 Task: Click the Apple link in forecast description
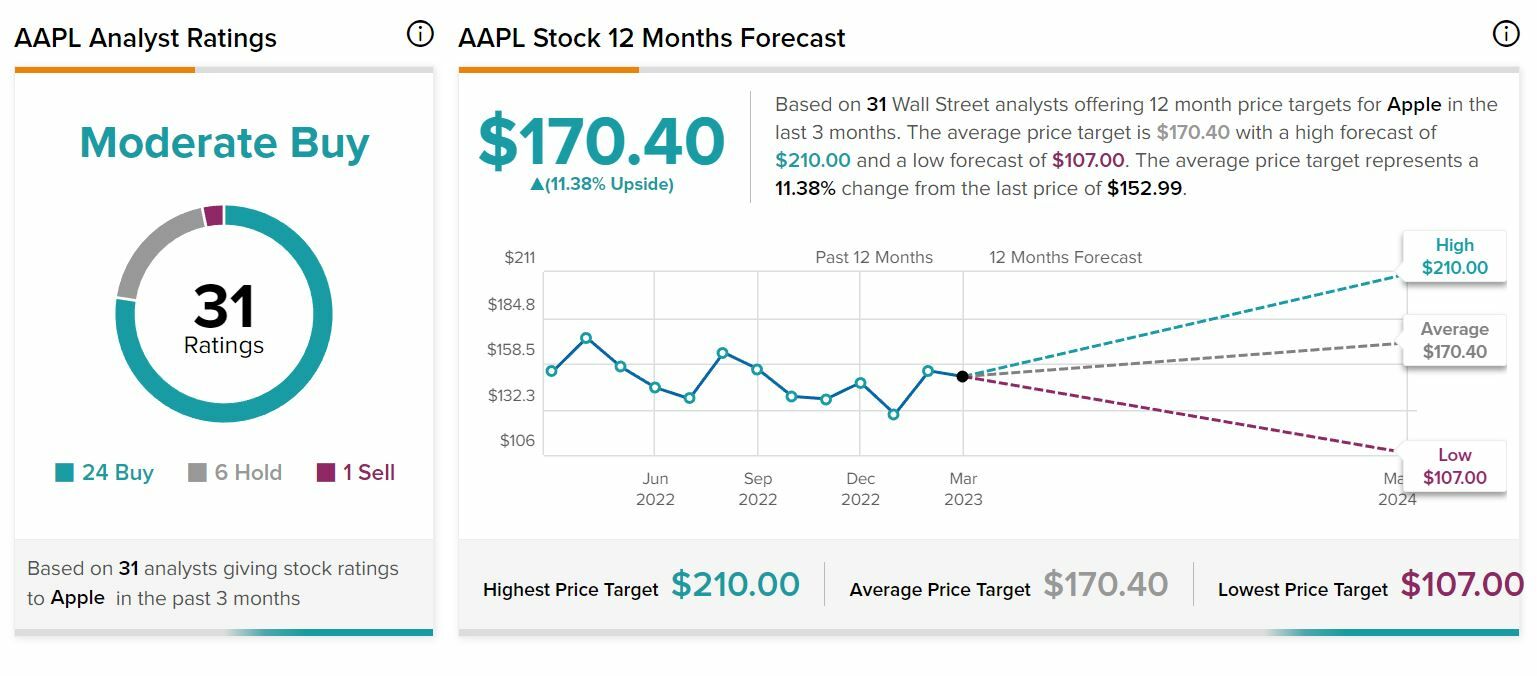[x=1414, y=104]
